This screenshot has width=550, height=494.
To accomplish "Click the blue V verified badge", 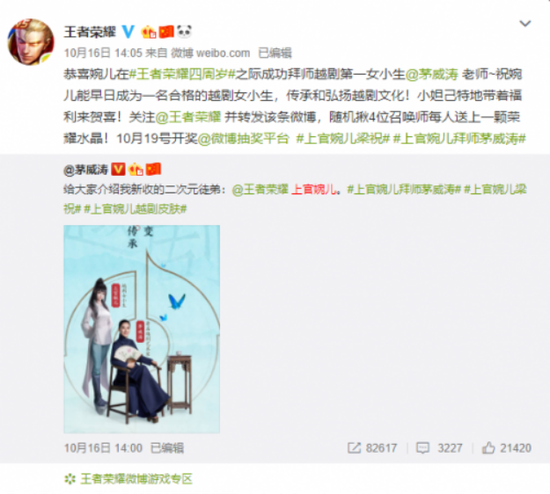I will pyautogui.click(x=128, y=32).
